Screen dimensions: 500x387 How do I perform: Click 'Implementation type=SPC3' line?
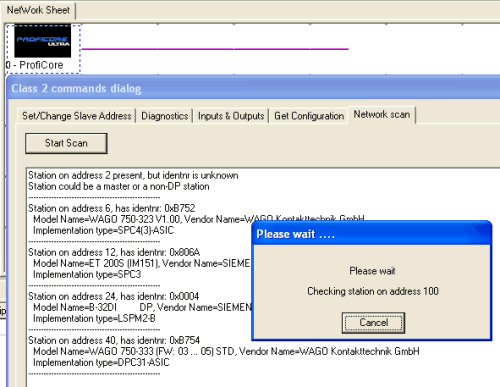pos(87,274)
